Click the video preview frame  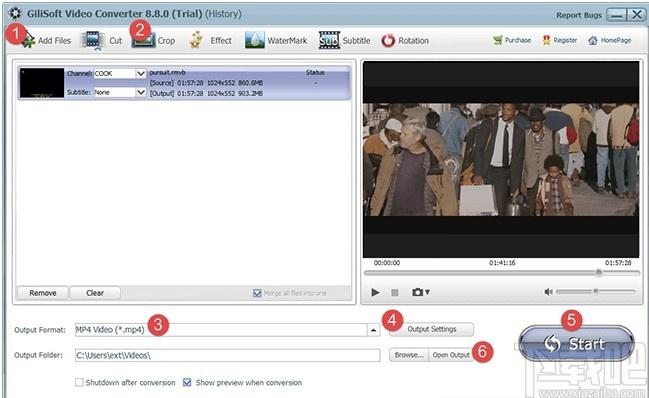click(x=501, y=160)
